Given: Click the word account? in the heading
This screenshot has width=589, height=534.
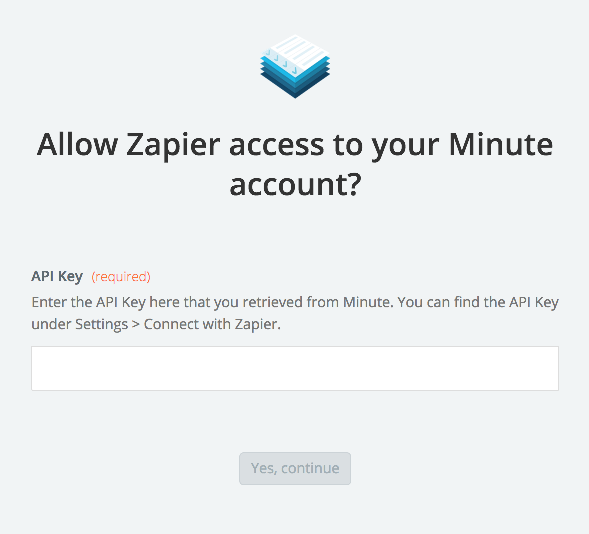Looking at the screenshot, I should pyautogui.click(x=296, y=184).
